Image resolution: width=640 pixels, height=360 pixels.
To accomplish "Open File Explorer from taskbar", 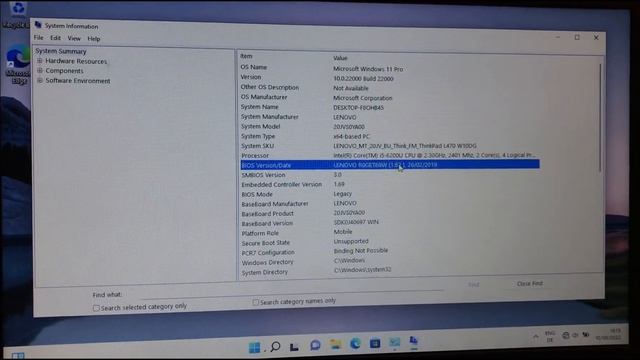I will tap(336, 344).
